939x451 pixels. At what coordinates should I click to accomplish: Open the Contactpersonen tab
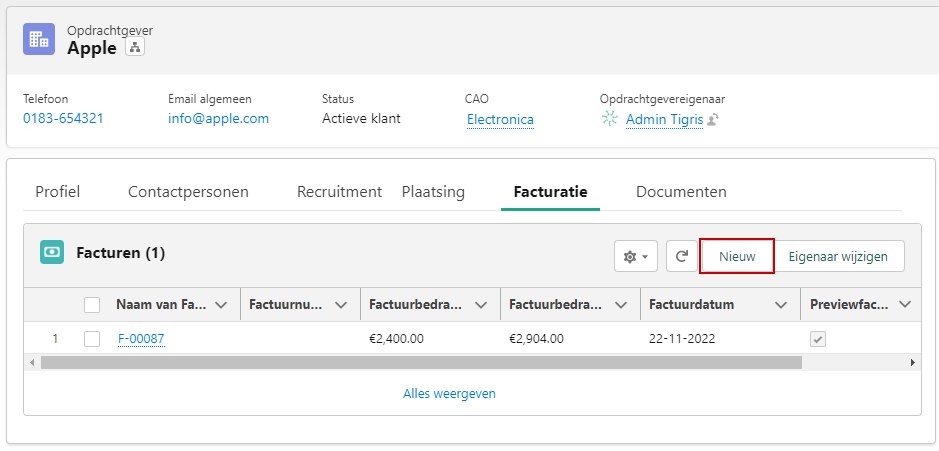point(188,192)
